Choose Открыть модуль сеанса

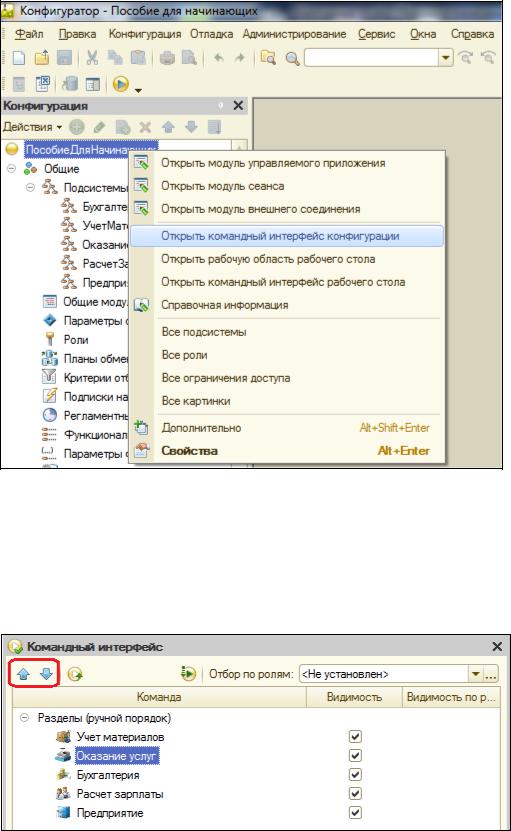[287, 185]
